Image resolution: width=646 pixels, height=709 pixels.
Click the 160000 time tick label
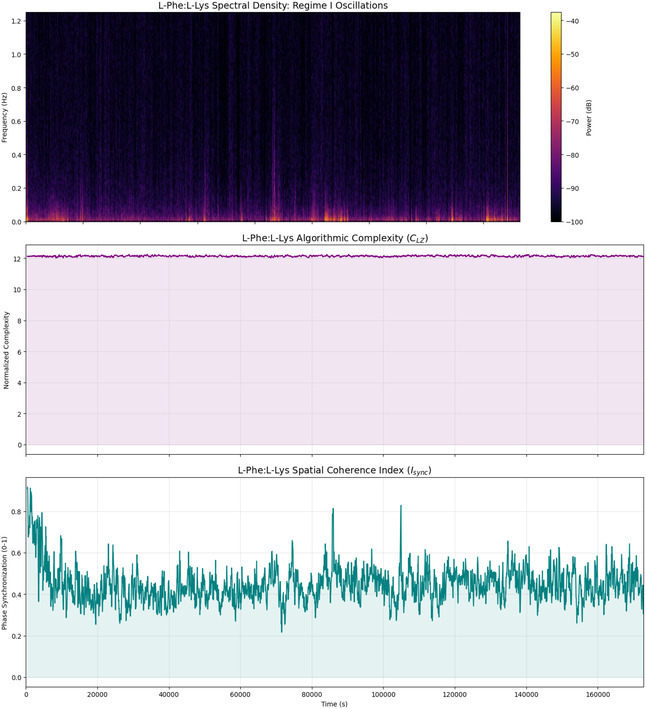tap(598, 694)
